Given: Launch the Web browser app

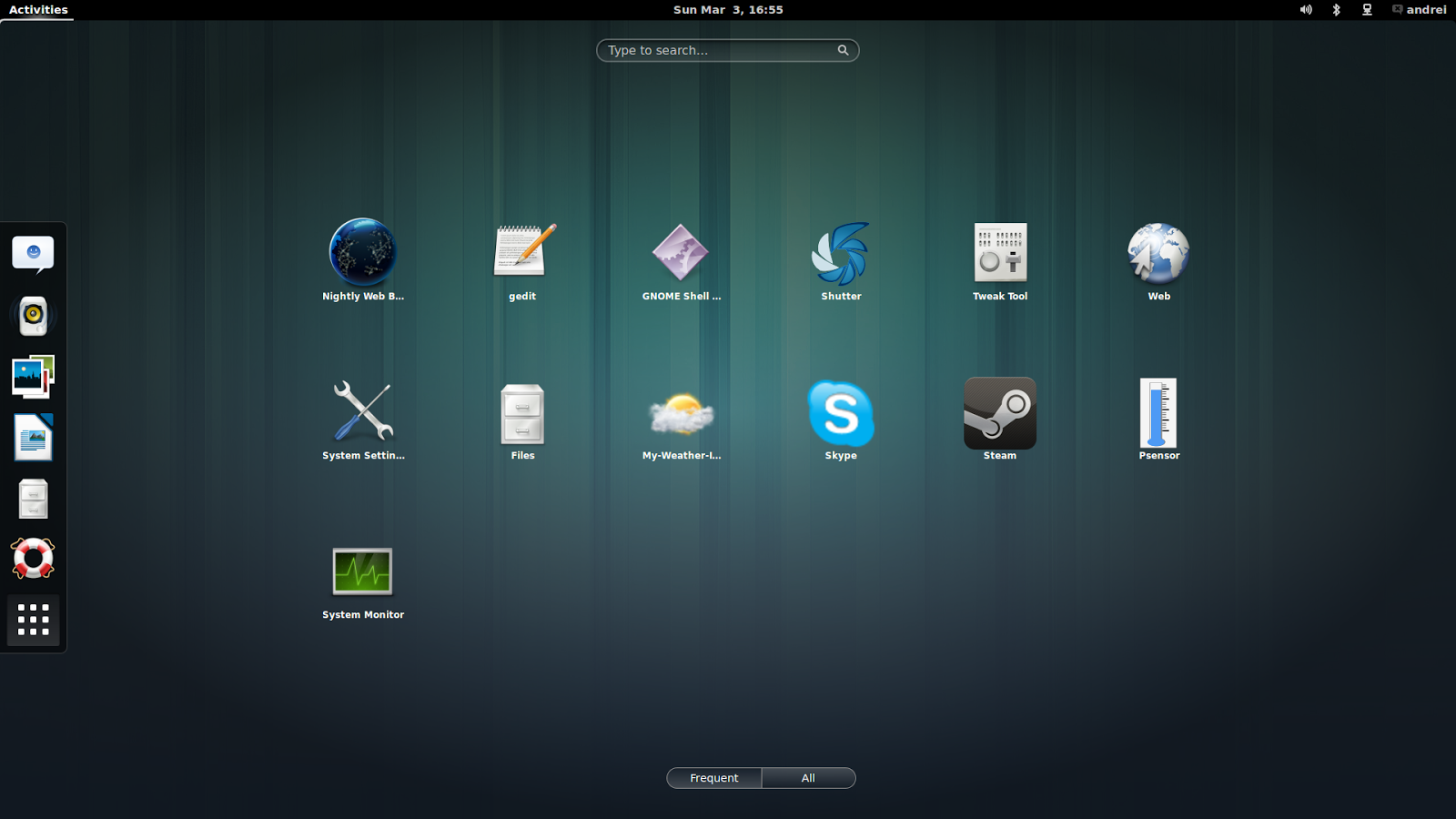Looking at the screenshot, I should tap(1158, 253).
